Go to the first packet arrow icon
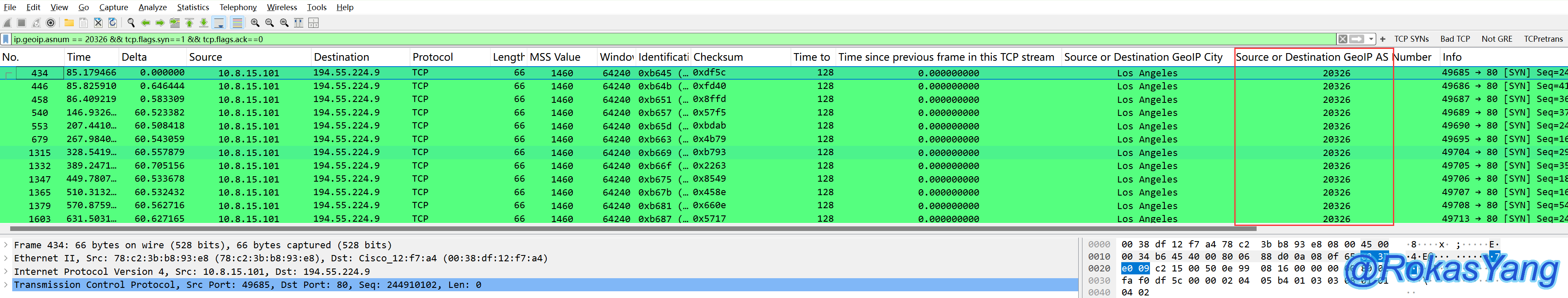1568x298 pixels. (x=189, y=23)
